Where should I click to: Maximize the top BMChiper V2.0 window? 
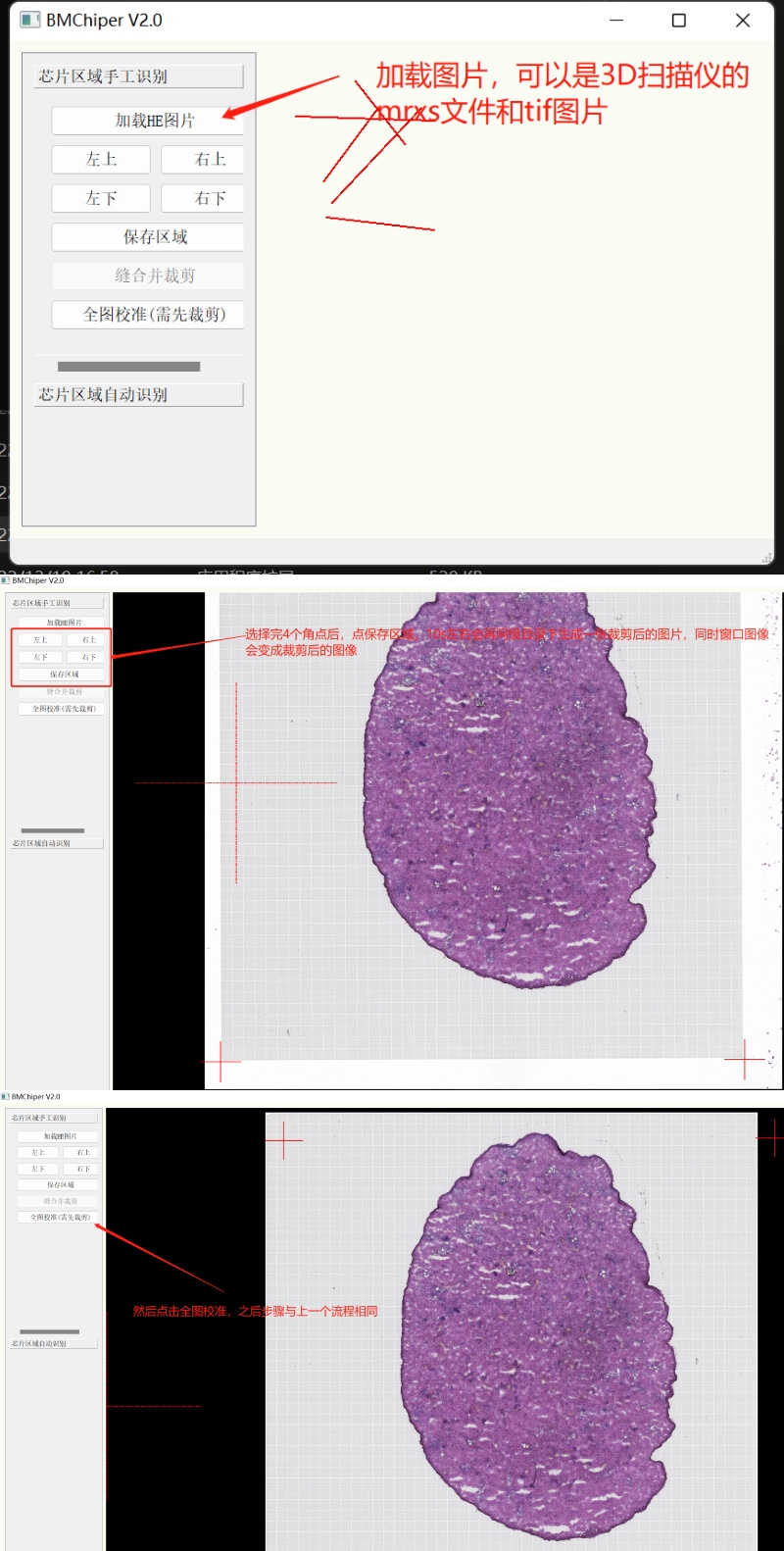678,21
